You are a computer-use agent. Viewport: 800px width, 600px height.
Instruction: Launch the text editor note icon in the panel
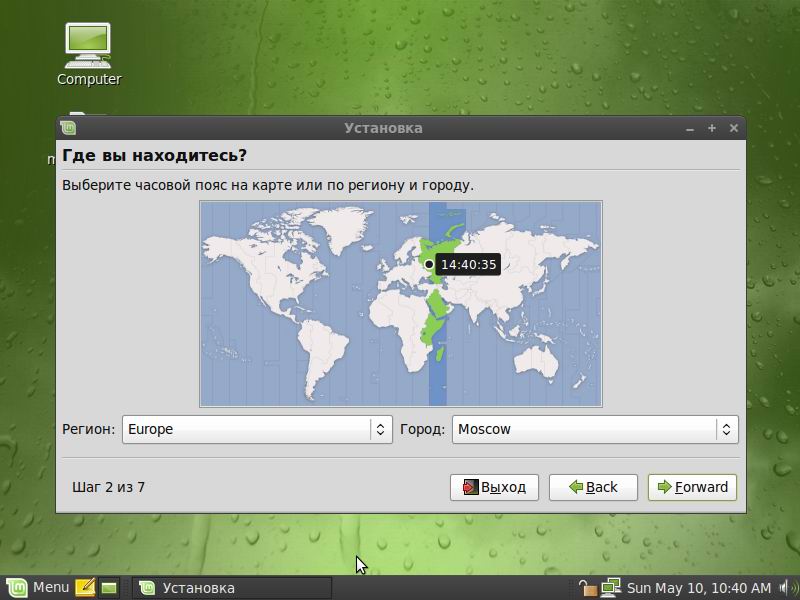click(x=85, y=588)
